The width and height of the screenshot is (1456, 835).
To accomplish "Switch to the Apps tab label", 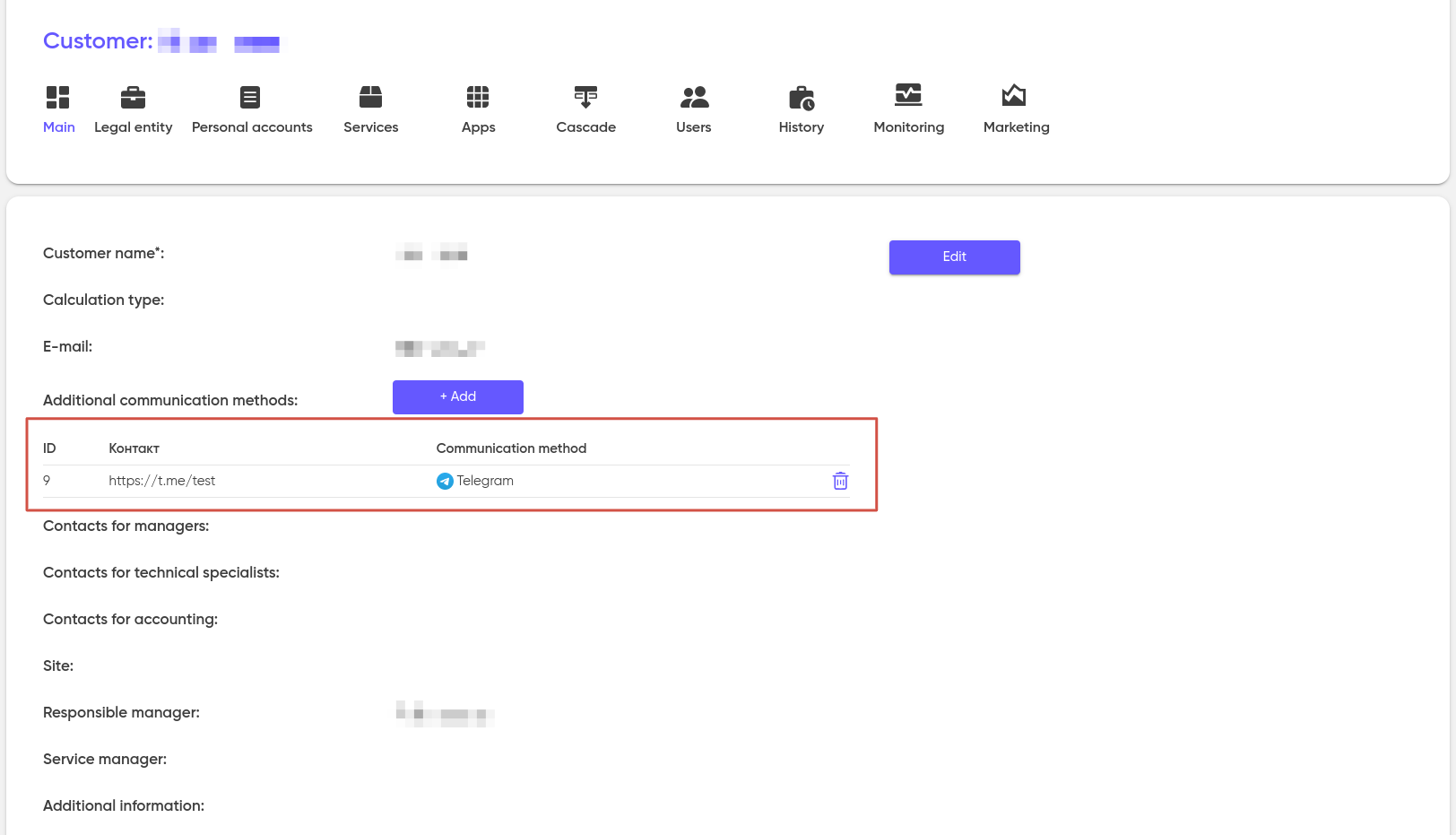I will click(x=479, y=127).
